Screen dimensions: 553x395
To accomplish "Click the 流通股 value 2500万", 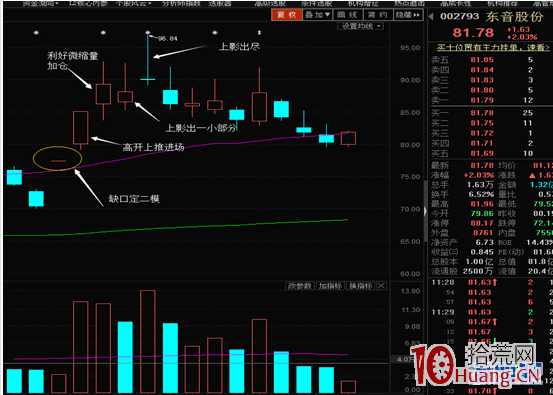I will coord(478,272).
